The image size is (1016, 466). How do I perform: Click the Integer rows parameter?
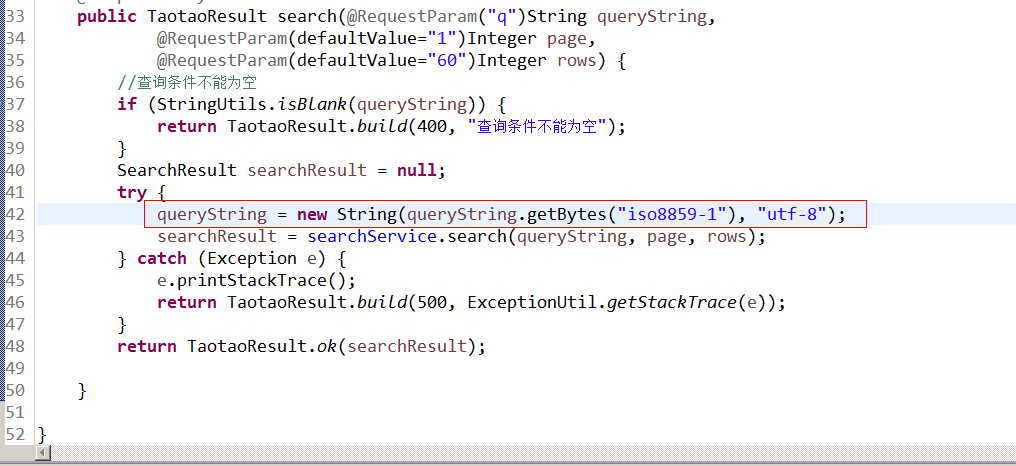(537, 60)
